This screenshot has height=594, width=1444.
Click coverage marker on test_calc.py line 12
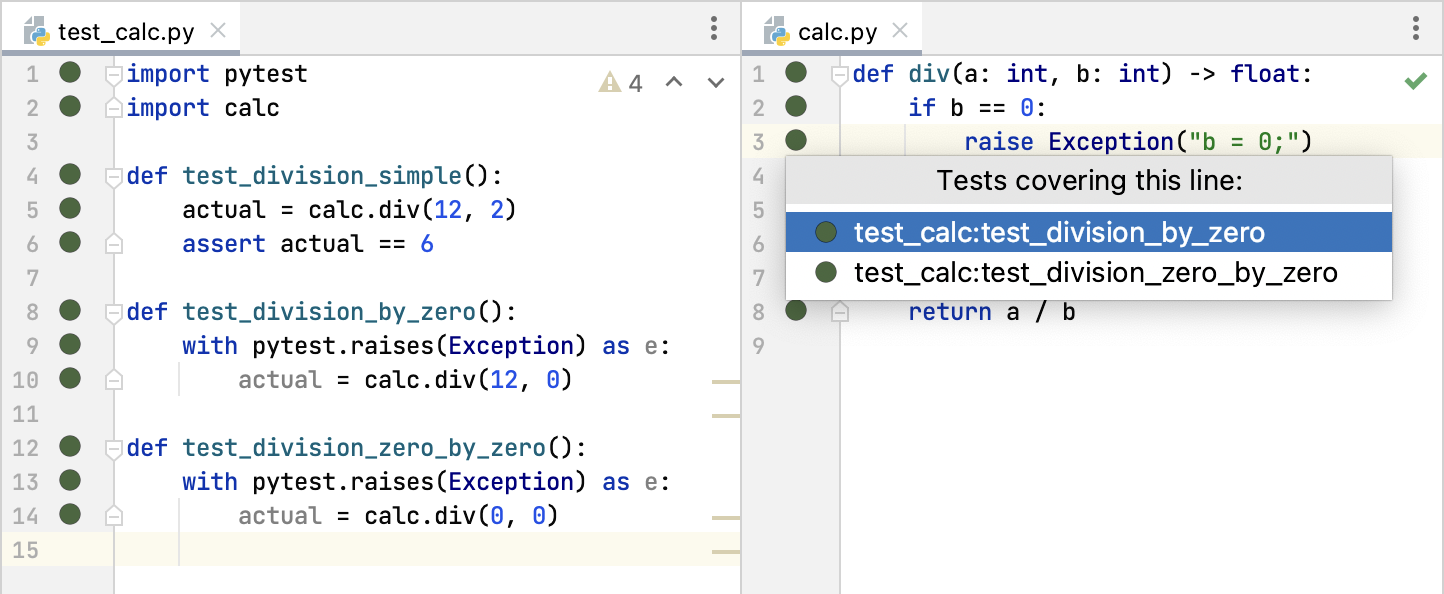click(x=70, y=446)
